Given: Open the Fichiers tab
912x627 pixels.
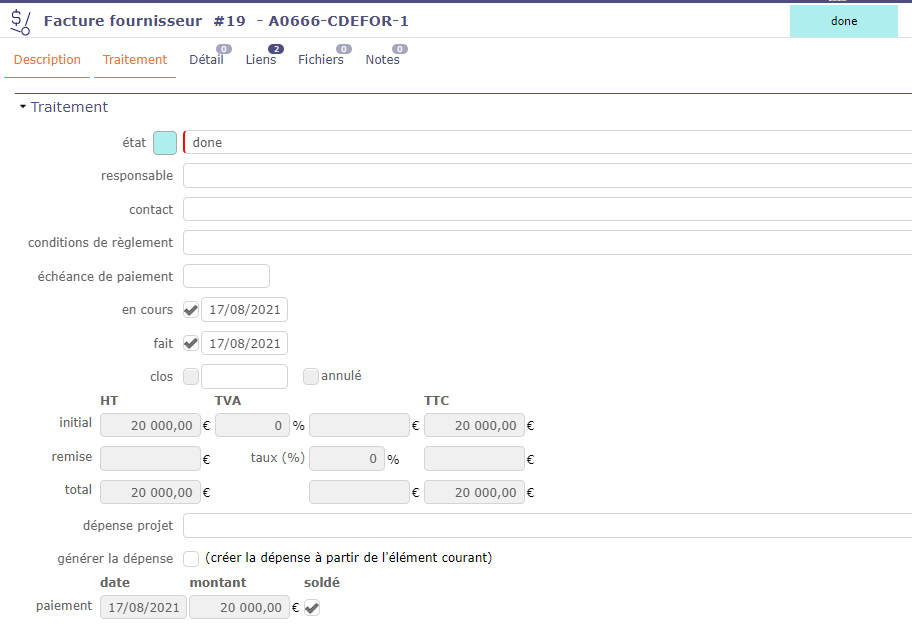Looking at the screenshot, I should (320, 60).
